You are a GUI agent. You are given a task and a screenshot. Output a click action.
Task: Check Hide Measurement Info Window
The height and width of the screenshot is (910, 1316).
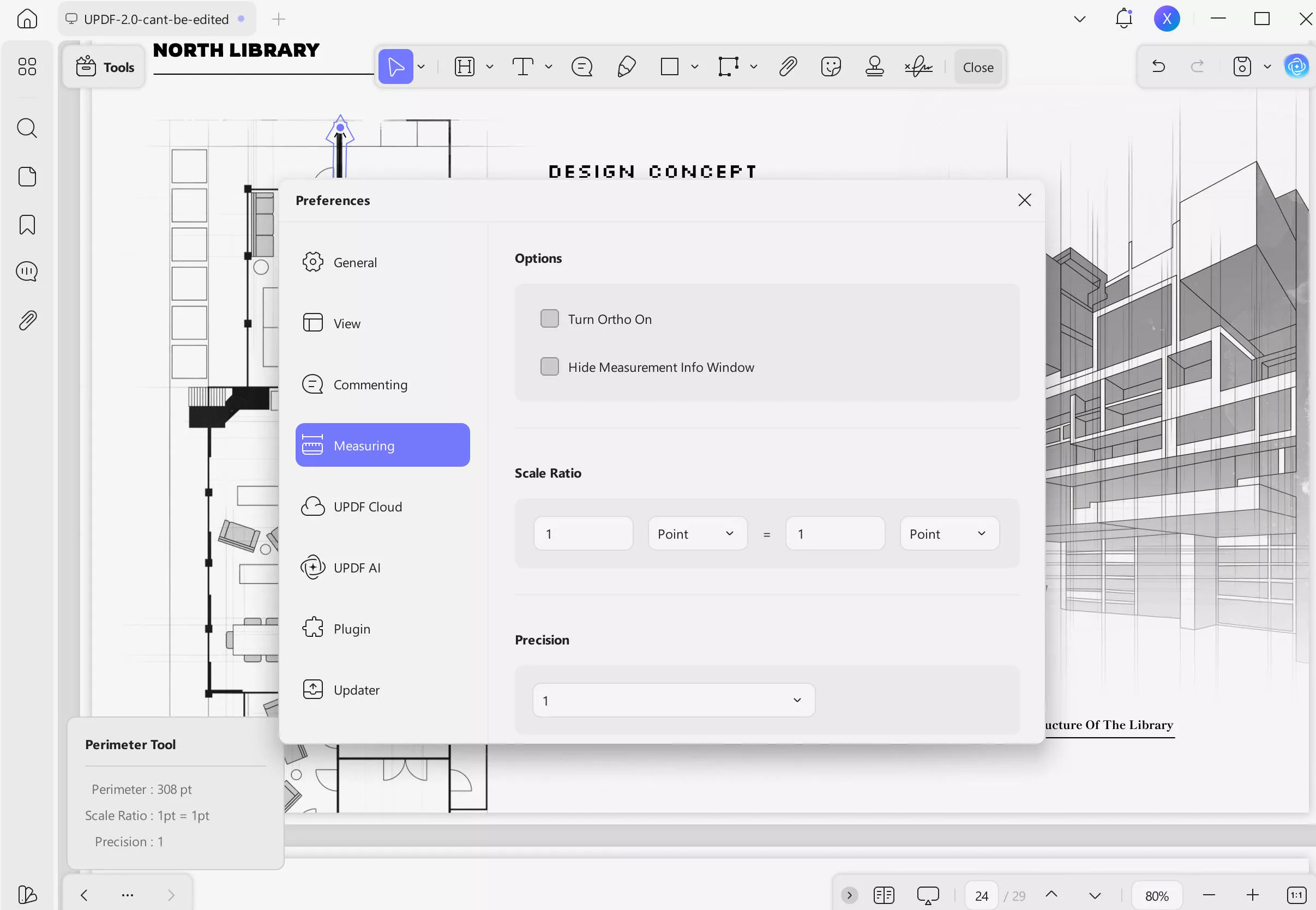click(x=549, y=366)
